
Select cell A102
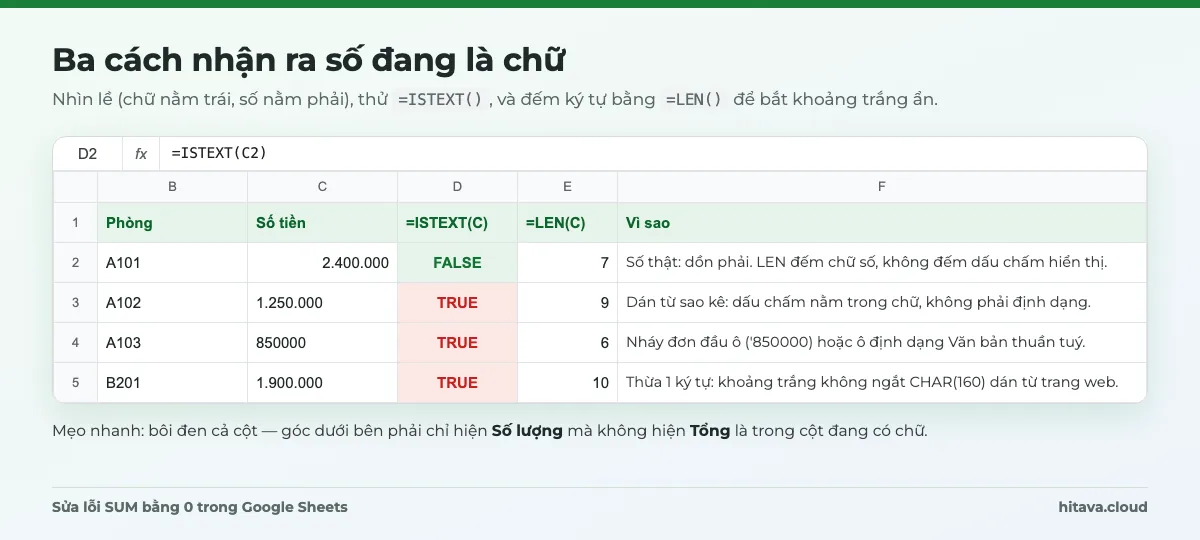(x=173, y=303)
